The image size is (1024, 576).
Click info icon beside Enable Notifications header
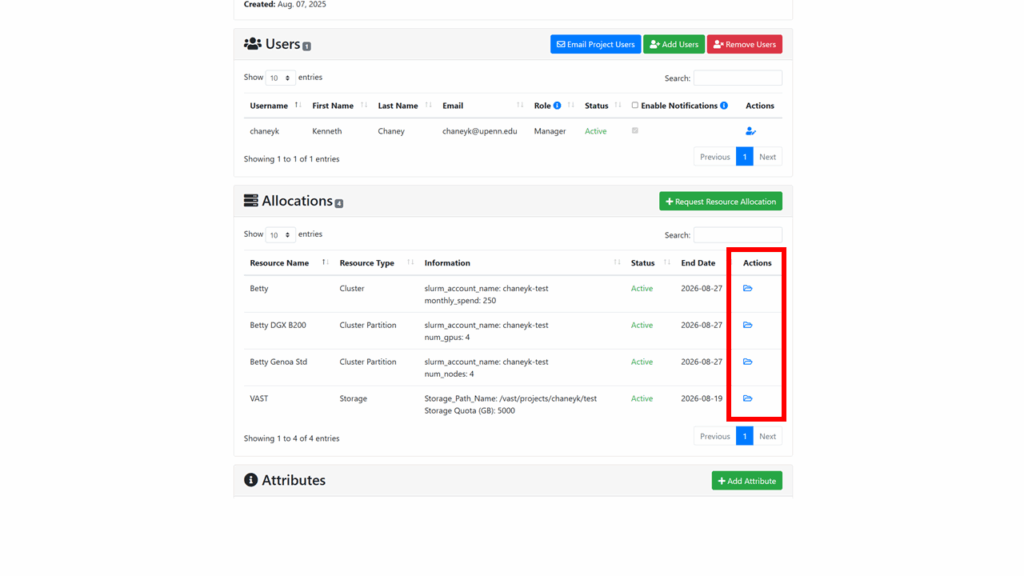point(724,106)
